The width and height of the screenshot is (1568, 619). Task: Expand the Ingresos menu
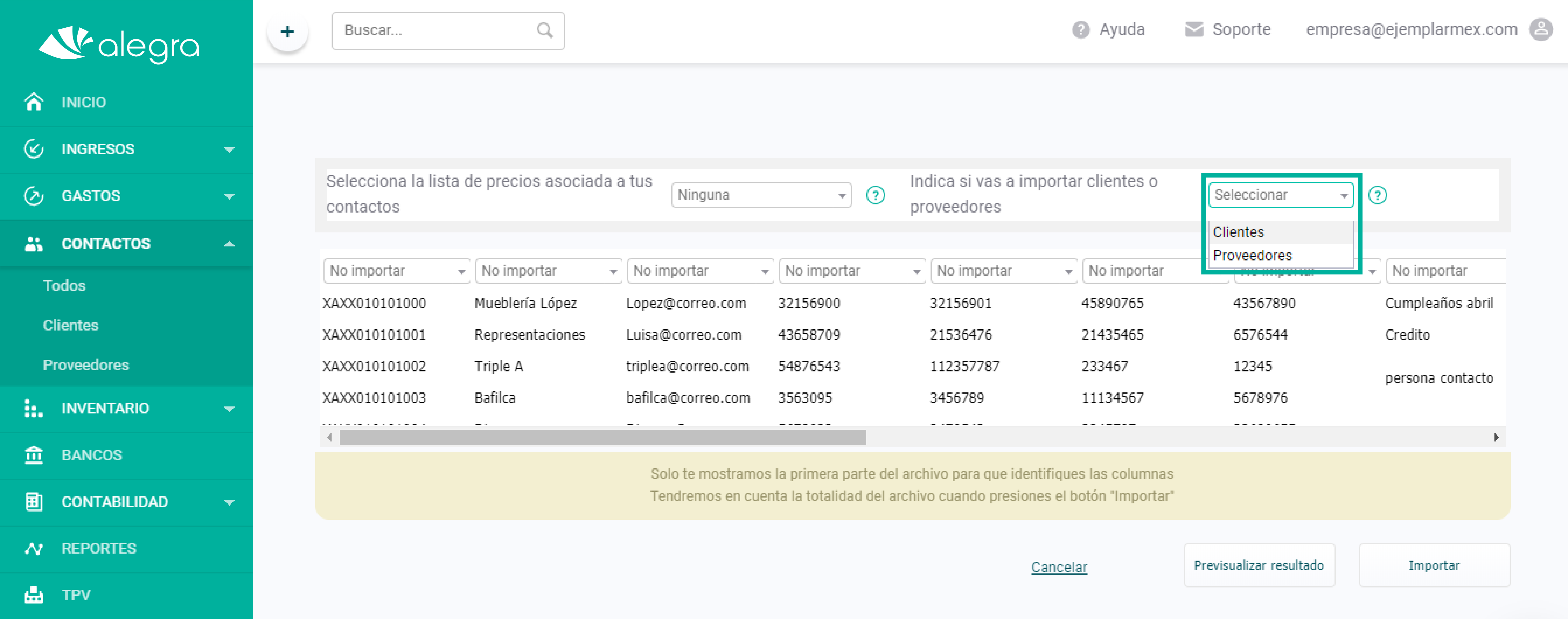(x=229, y=149)
